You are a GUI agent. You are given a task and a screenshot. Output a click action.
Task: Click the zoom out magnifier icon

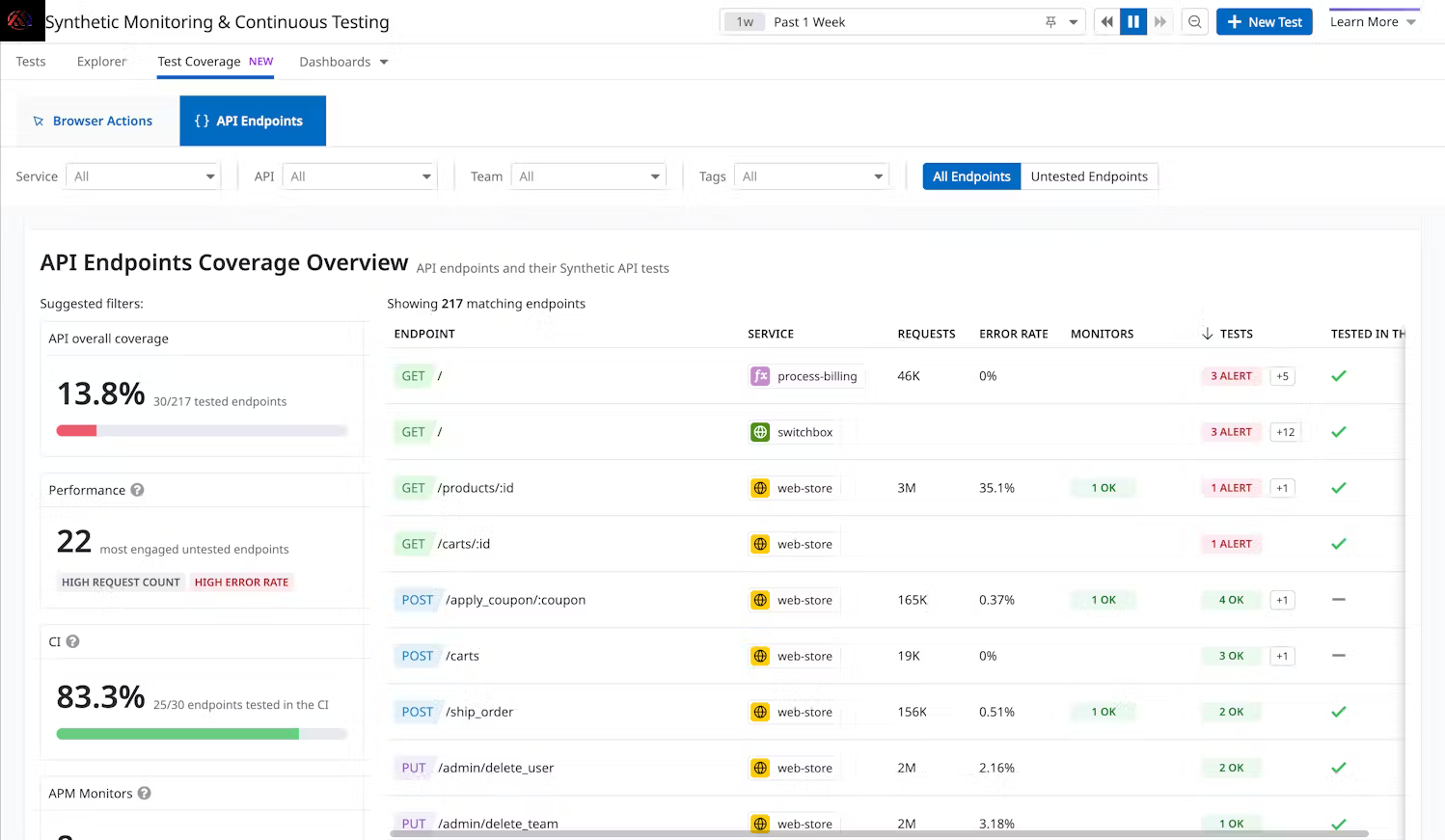click(x=1194, y=21)
